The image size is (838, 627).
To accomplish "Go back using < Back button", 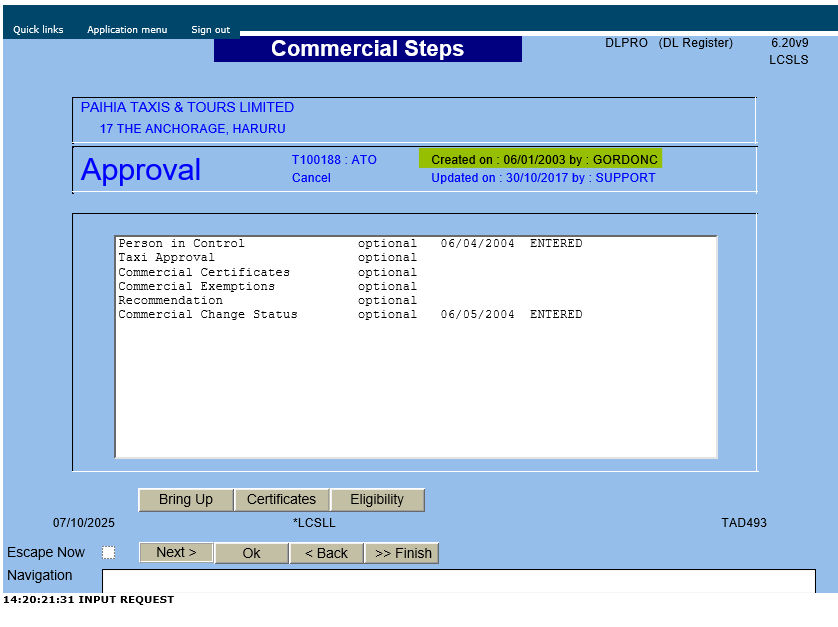I will click(x=326, y=554).
